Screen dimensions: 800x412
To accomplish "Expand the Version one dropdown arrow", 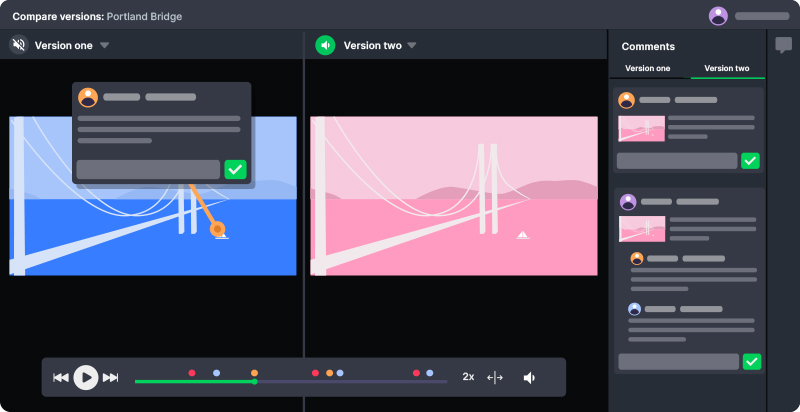I will 104,46.
